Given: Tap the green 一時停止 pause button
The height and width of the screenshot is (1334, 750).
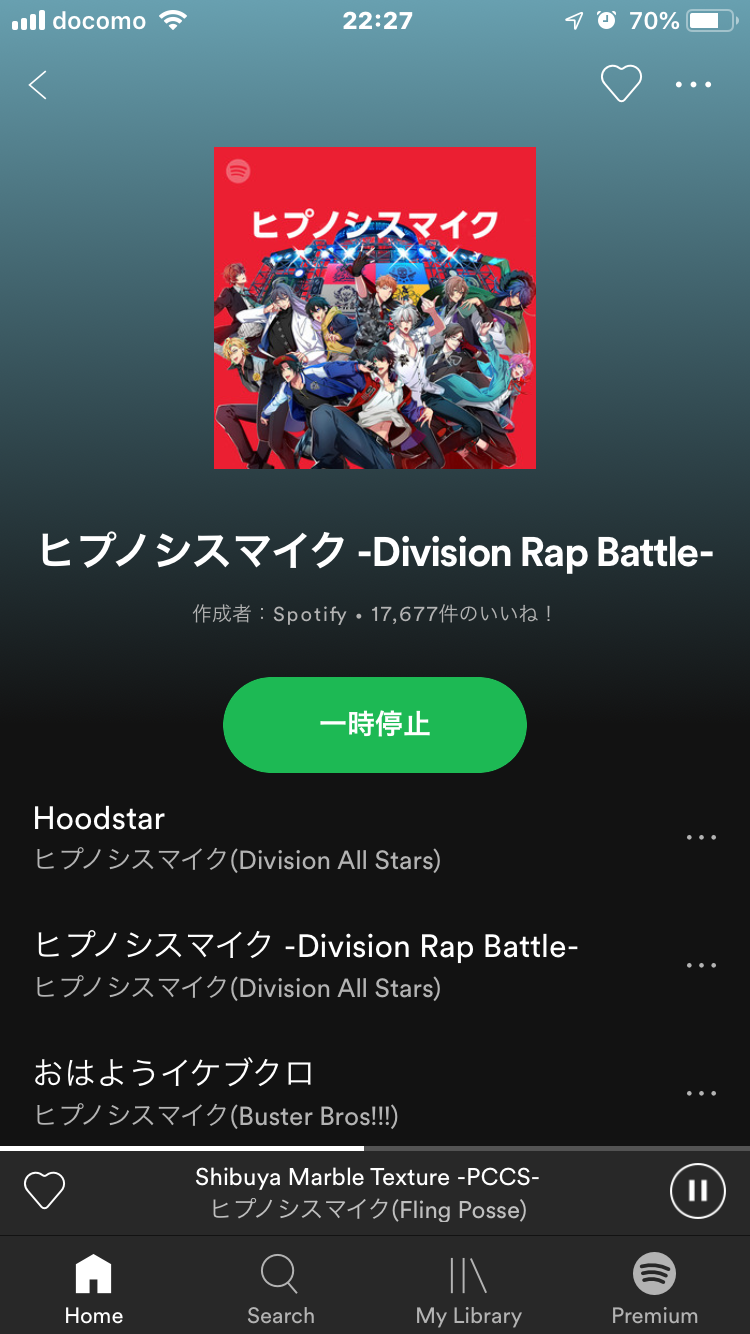Looking at the screenshot, I should tap(375, 724).
